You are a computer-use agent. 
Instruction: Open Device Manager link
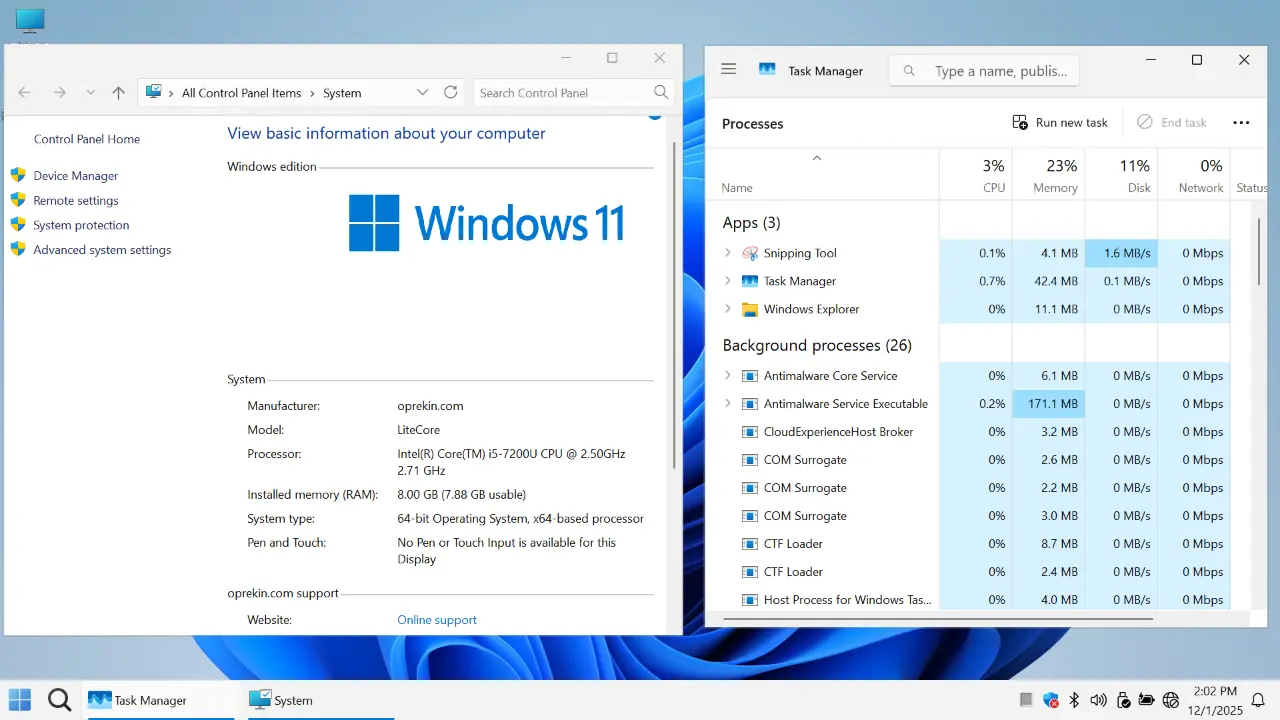point(76,176)
